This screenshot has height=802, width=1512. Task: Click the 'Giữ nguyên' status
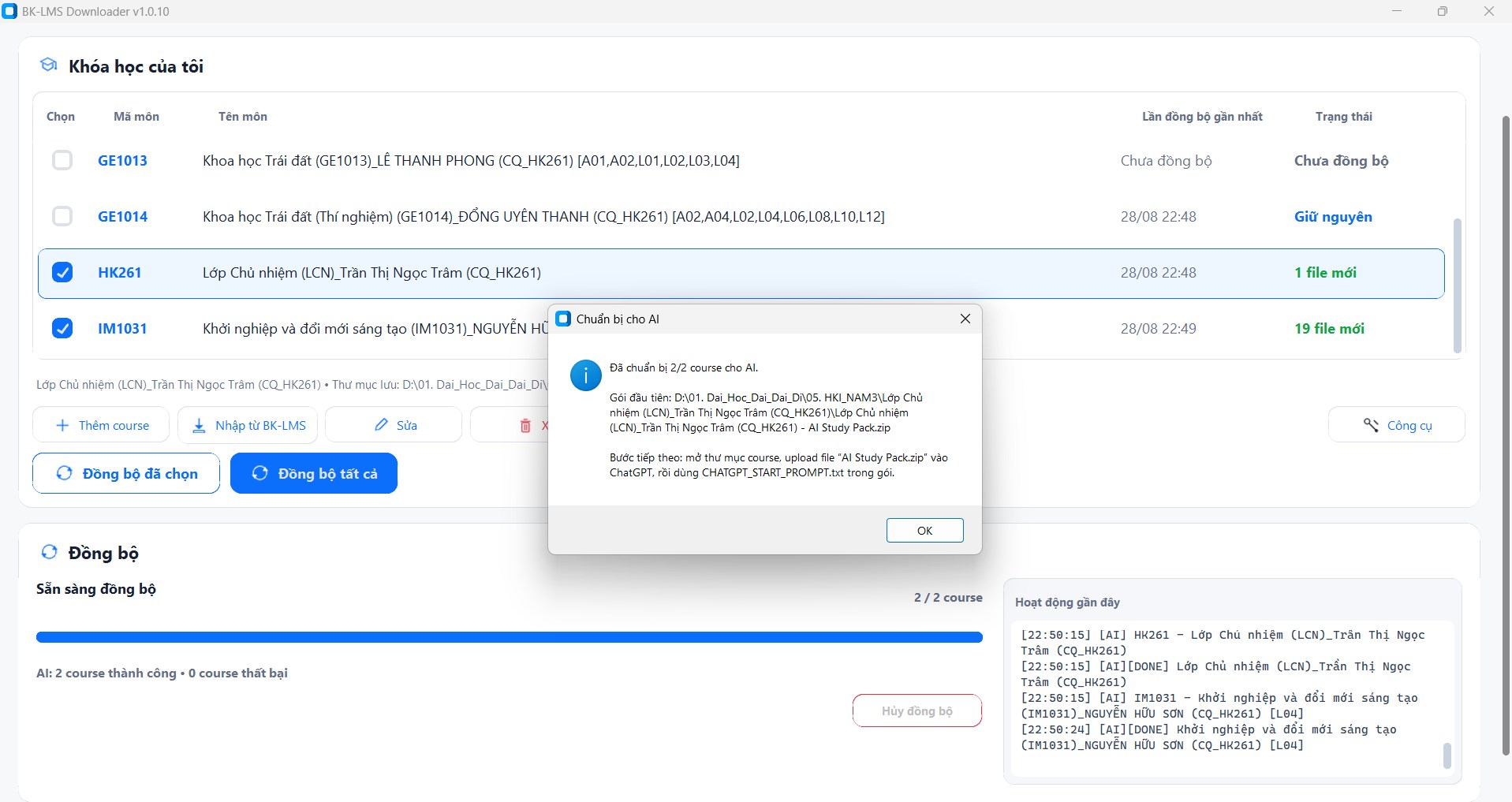click(1333, 217)
